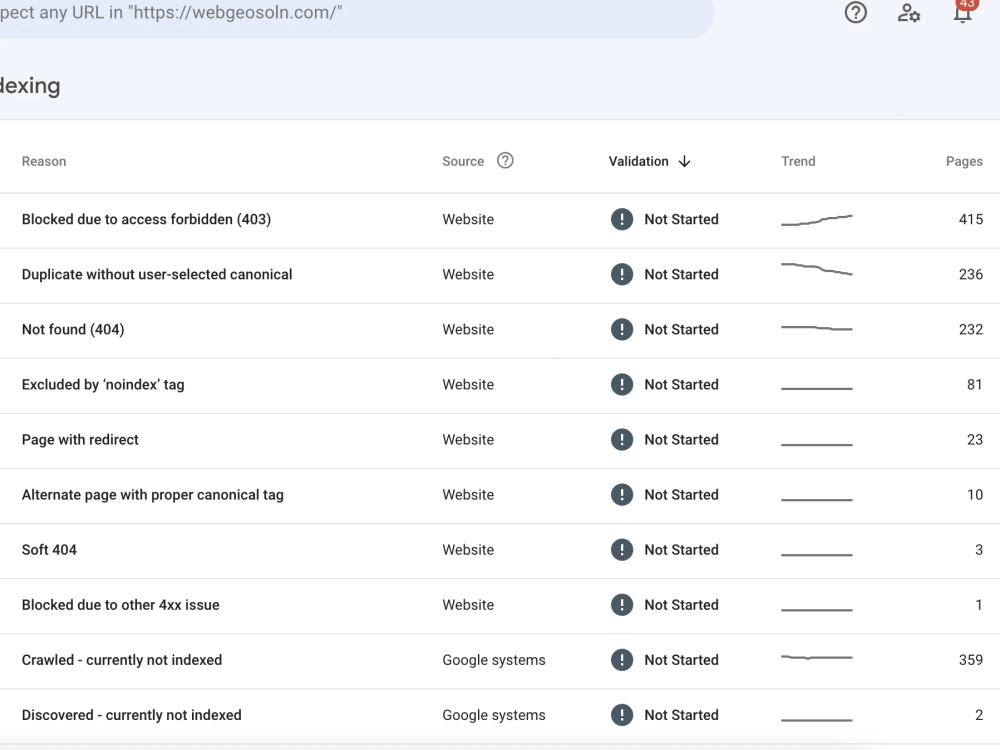1000x750 pixels.
Task: Open users and permissions settings icon
Action: [x=909, y=12]
